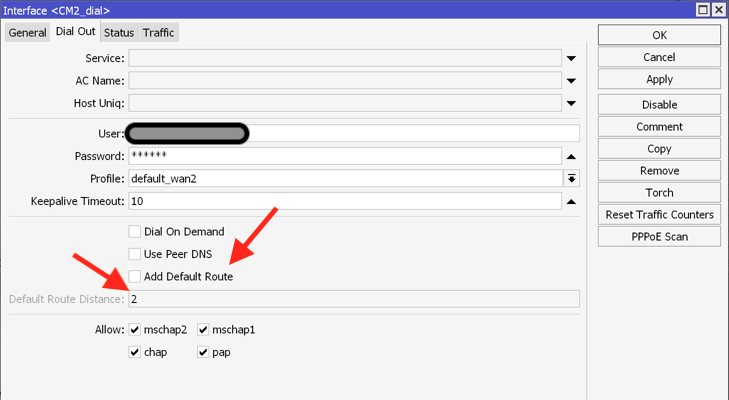The height and width of the screenshot is (400, 729).
Task: Launch Torch for this interface
Action: [659, 193]
